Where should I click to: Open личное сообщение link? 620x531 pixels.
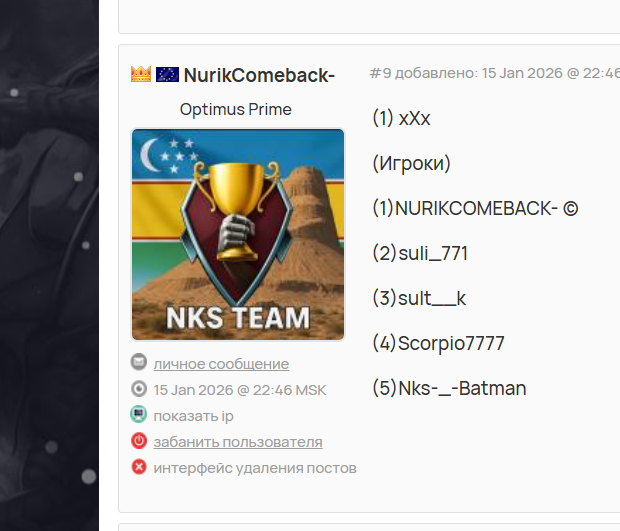coord(221,364)
